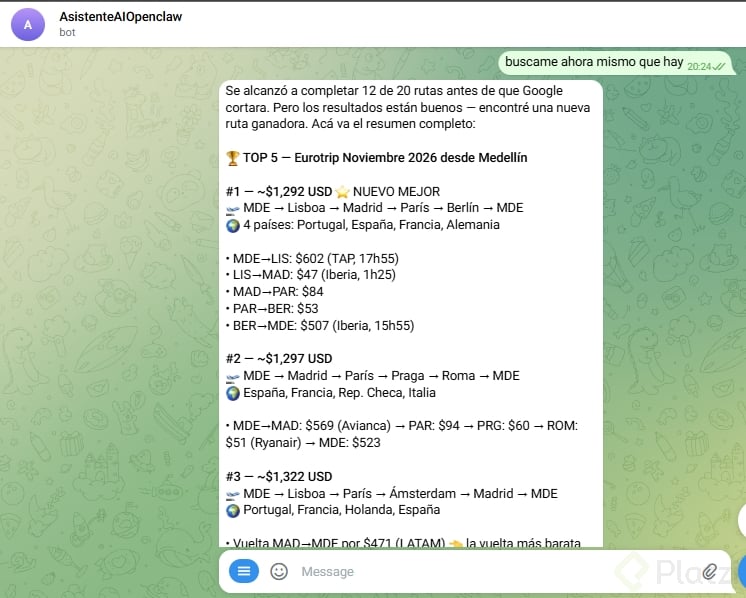Click the "MDE→MAD: $569 (Avianca)" fare text
The image size is (746, 598).
point(312,426)
